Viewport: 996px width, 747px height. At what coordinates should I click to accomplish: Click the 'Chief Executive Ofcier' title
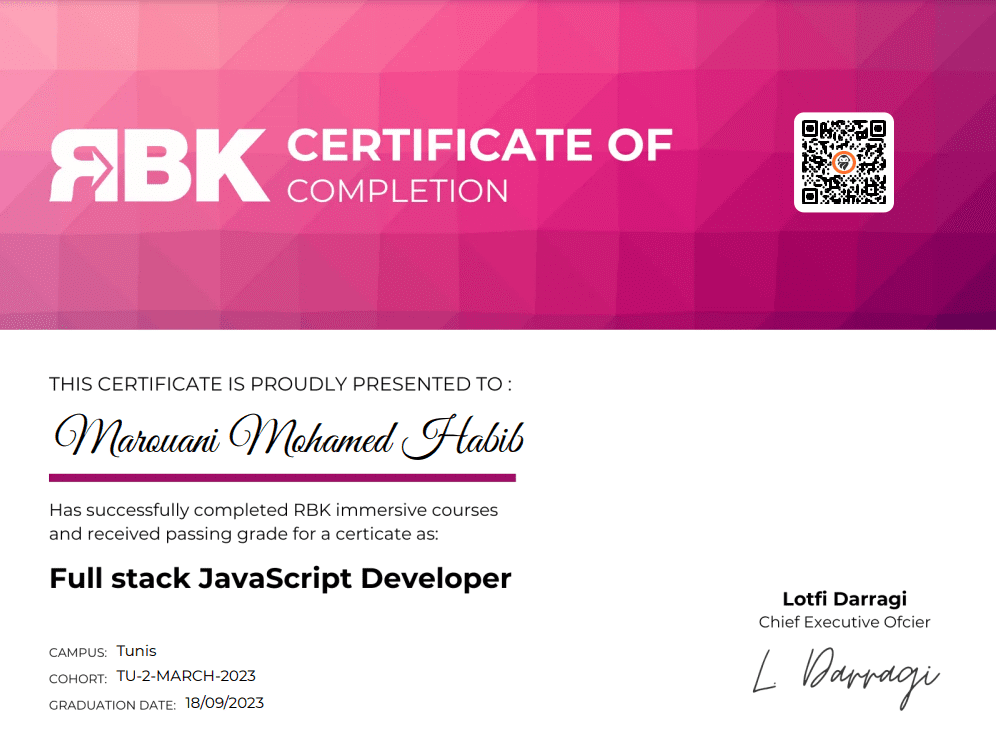click(845, 622)
